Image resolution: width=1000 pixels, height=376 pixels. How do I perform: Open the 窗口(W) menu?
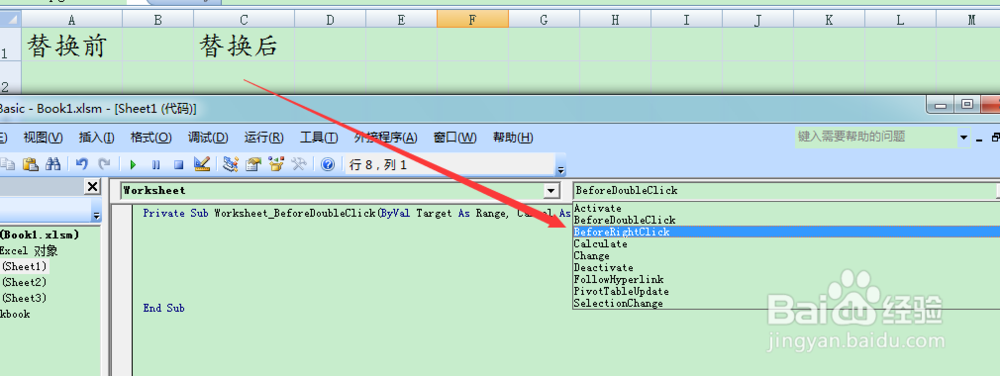(455, 138)
